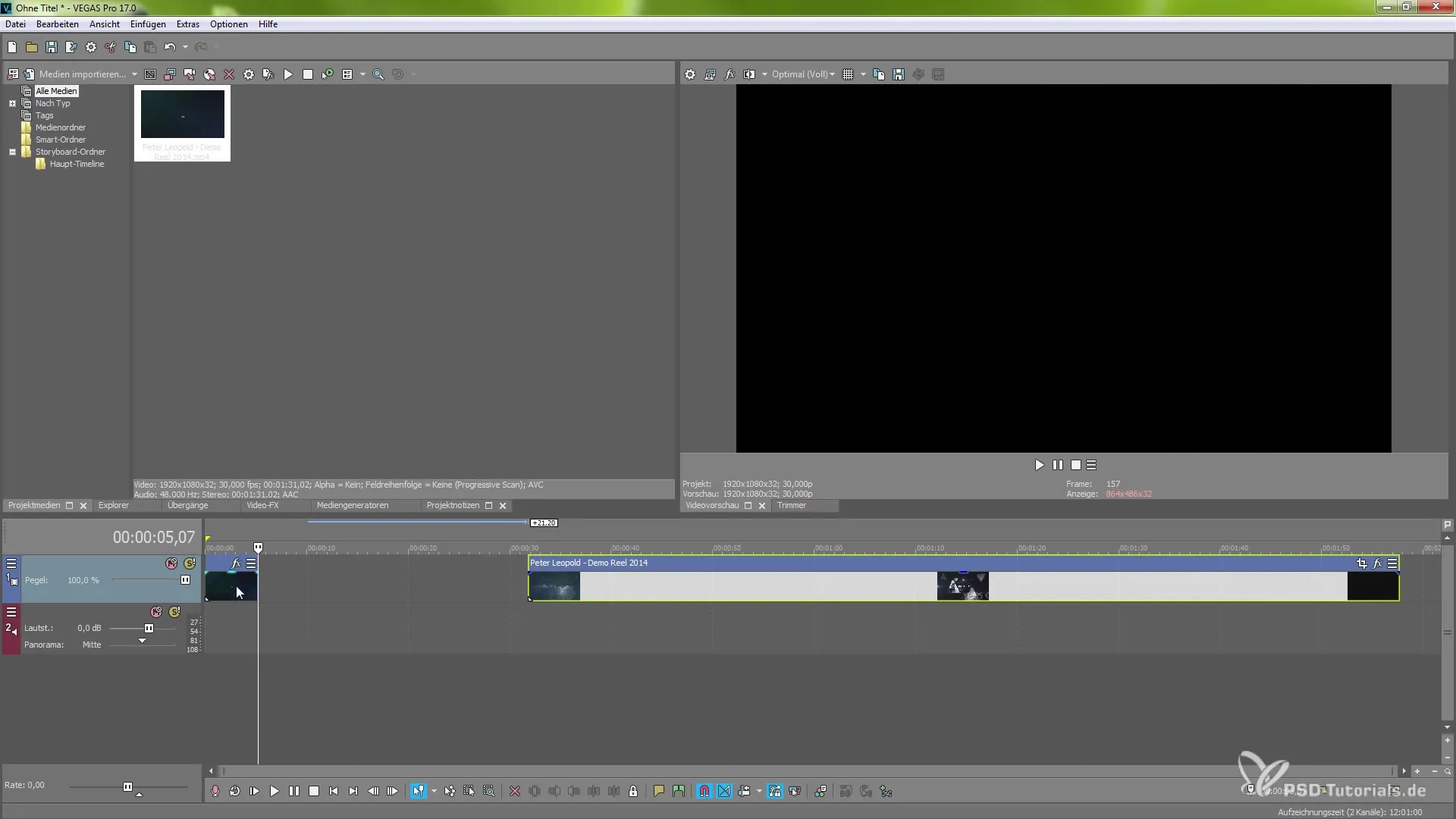Open the Datei menu
The height and width of the screenshot is (819, 1456).
(x=15, y=24)
